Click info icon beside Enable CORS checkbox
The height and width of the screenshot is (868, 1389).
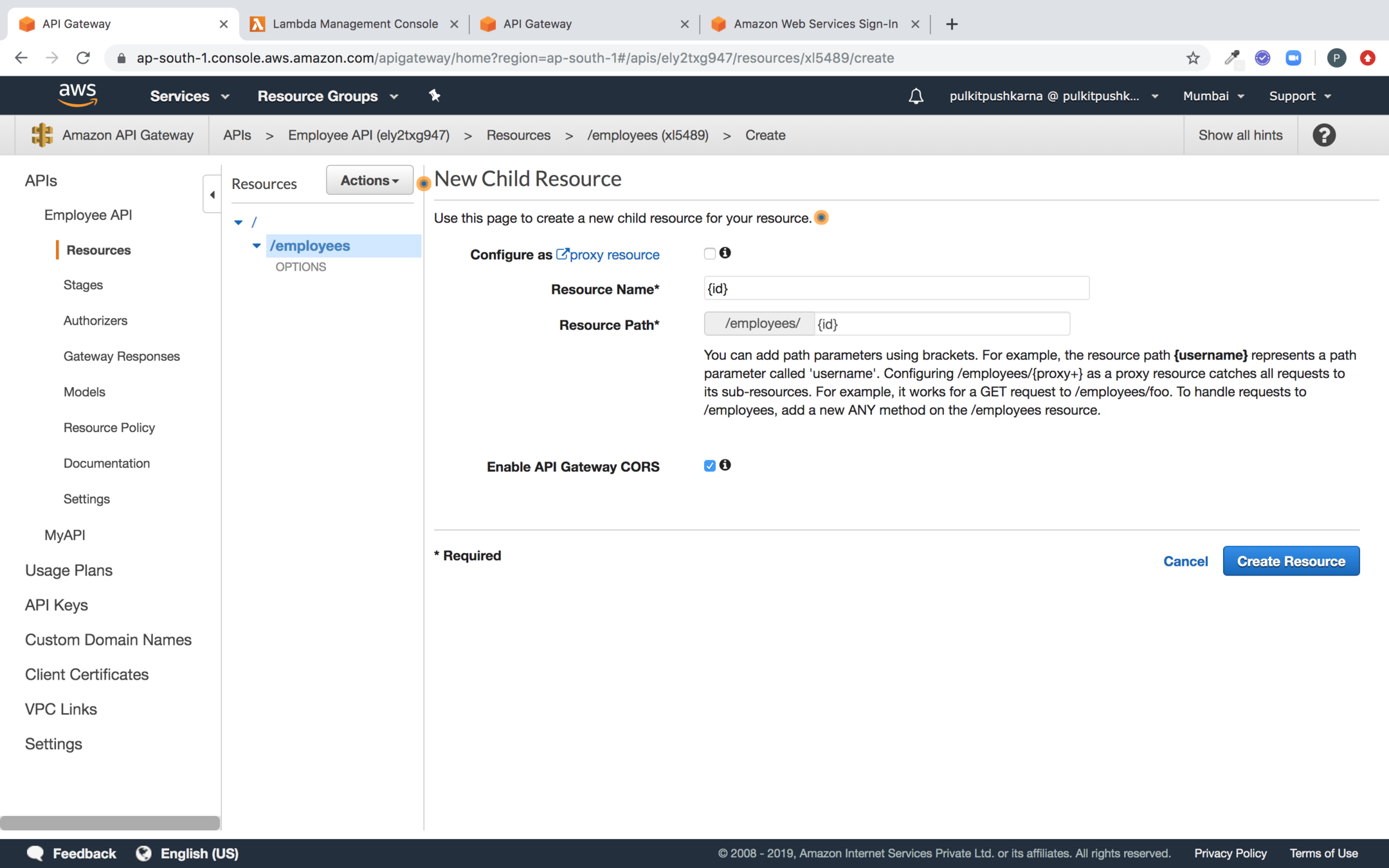click(x=725, y=465)
